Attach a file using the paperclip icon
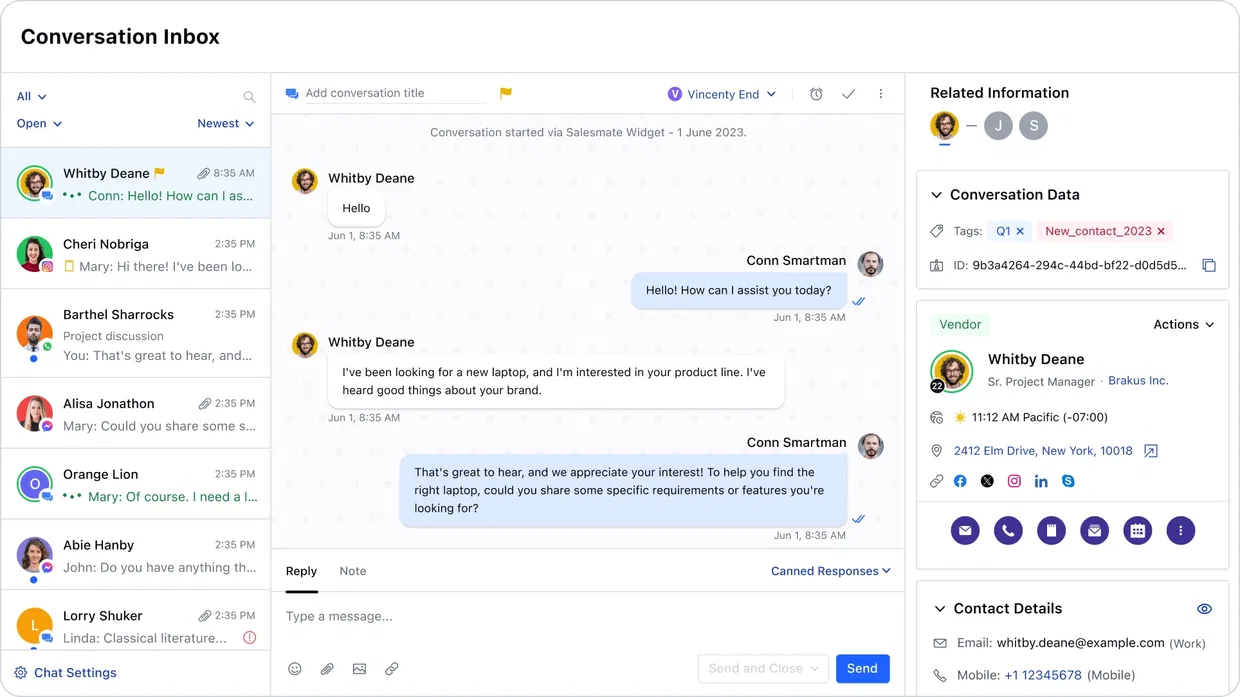1240x697 pixels. click(327, 668)
